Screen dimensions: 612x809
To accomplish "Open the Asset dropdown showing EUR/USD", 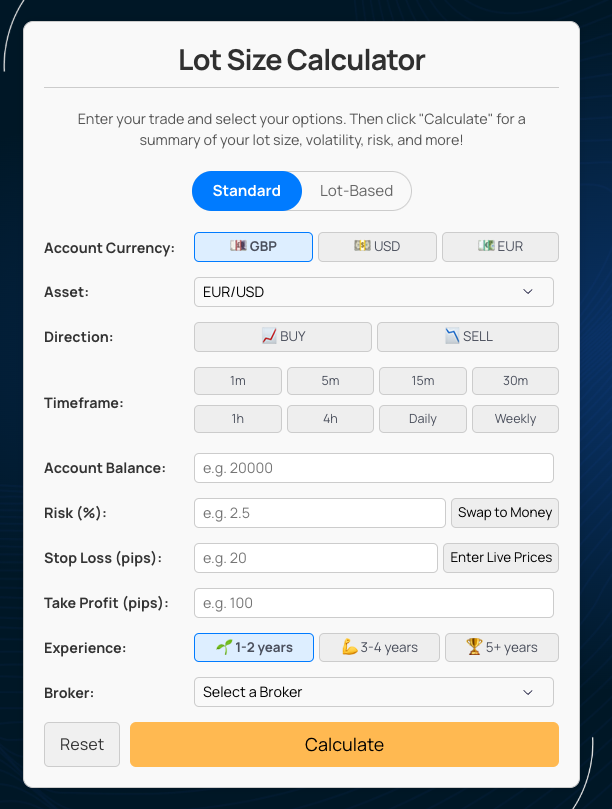I will (374, 292).
